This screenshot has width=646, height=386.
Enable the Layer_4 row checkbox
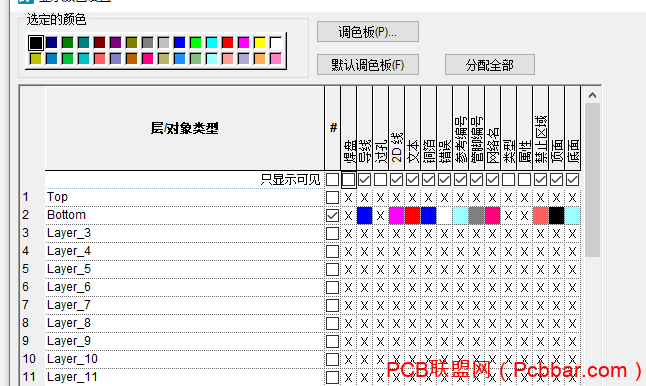(332, 251)
